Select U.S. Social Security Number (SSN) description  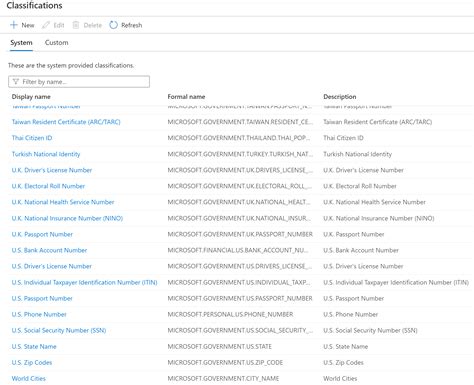coord(370,330)
